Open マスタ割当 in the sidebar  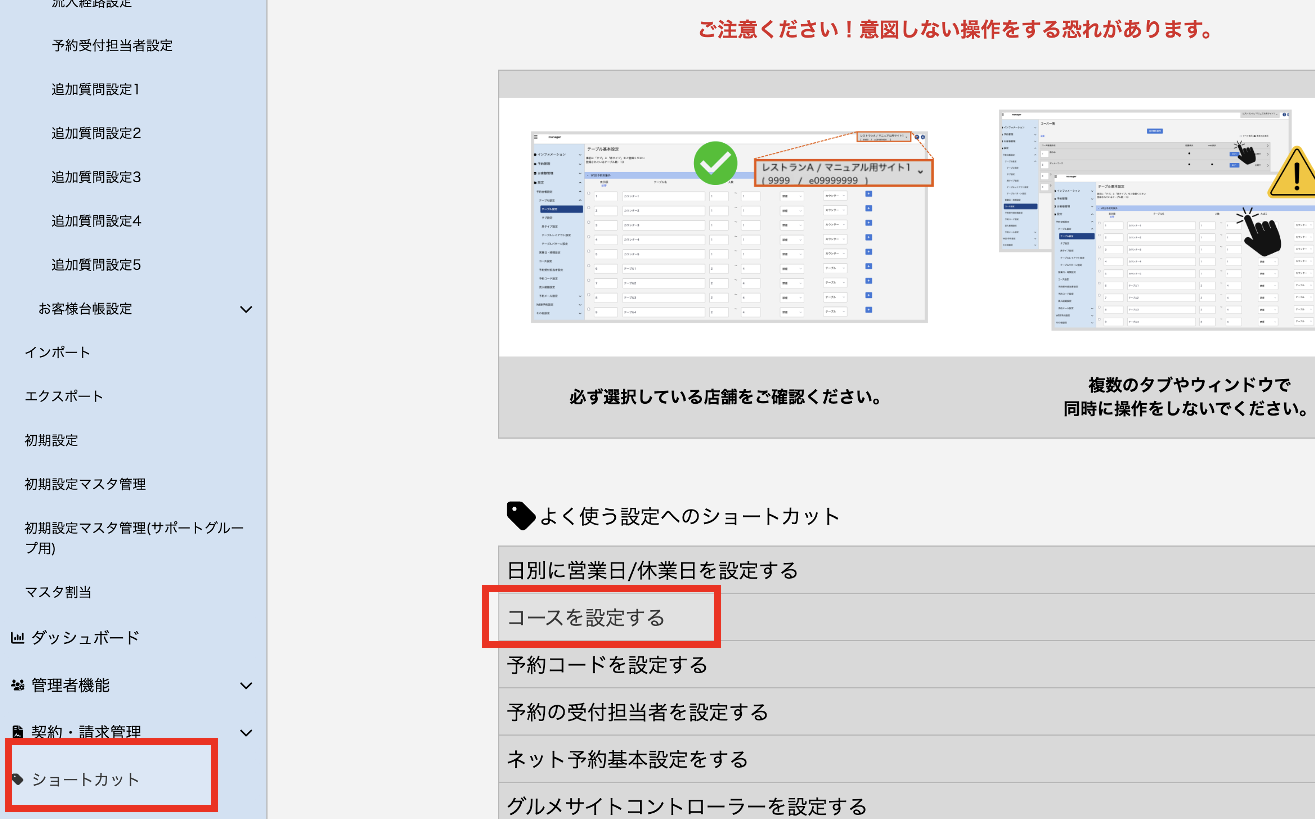click(58, 592)
